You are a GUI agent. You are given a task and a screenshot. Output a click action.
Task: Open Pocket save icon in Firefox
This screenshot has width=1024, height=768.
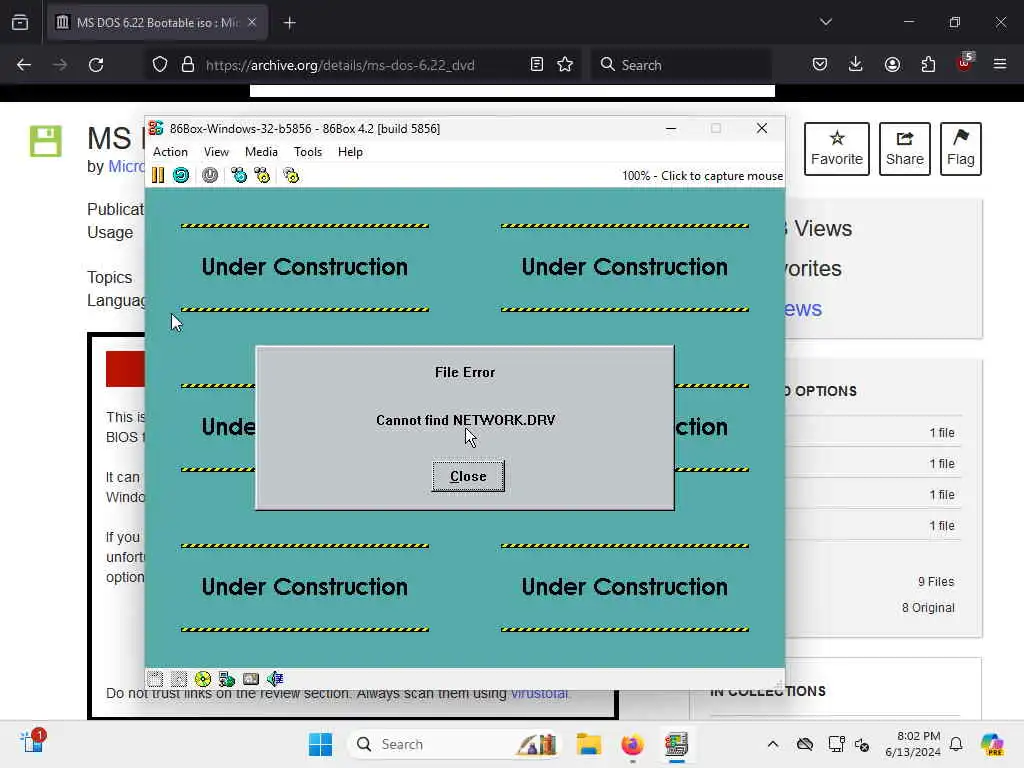(x=820, y=64)
